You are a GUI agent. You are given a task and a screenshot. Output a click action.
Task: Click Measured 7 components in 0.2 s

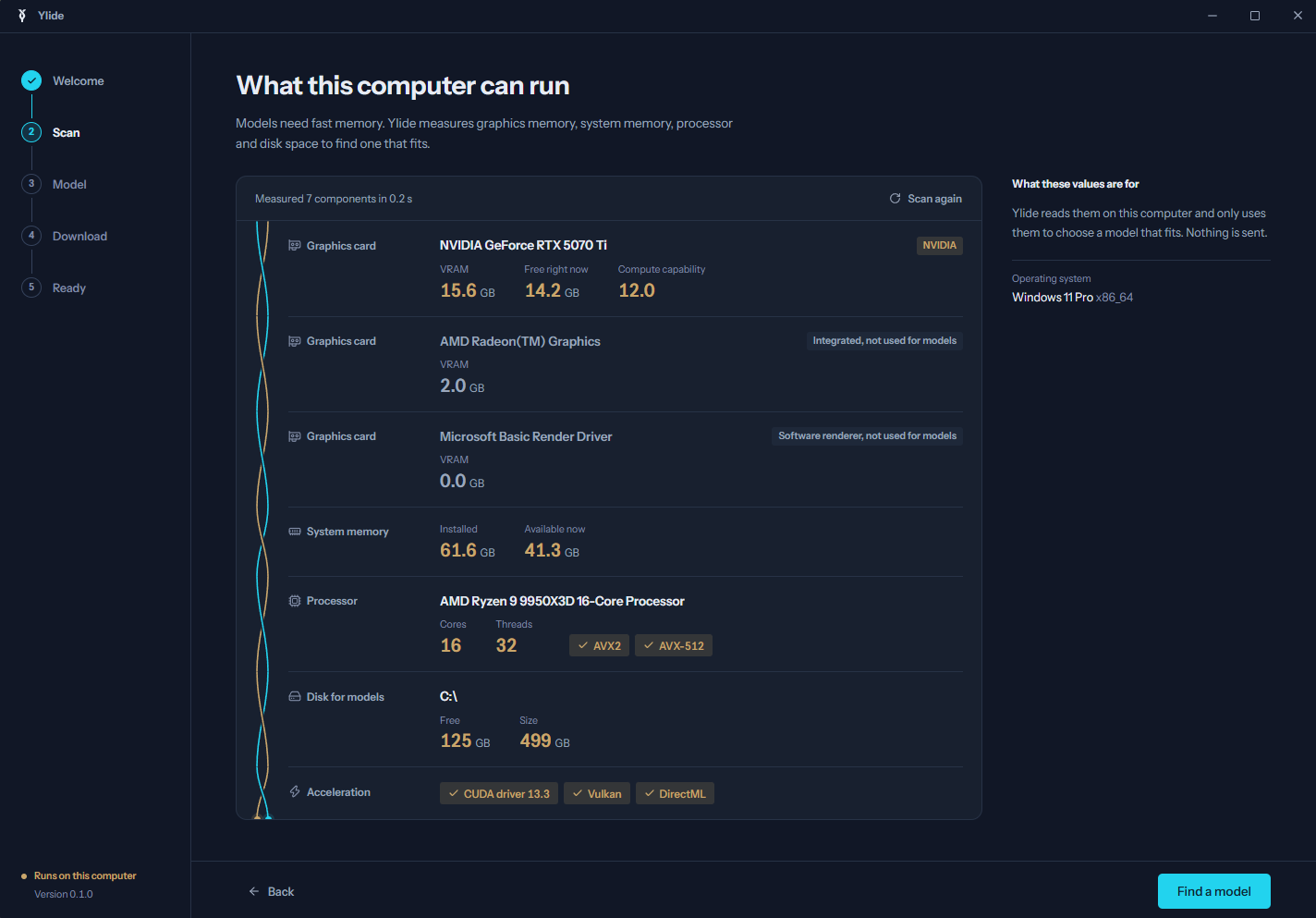[x=334, y=199]
